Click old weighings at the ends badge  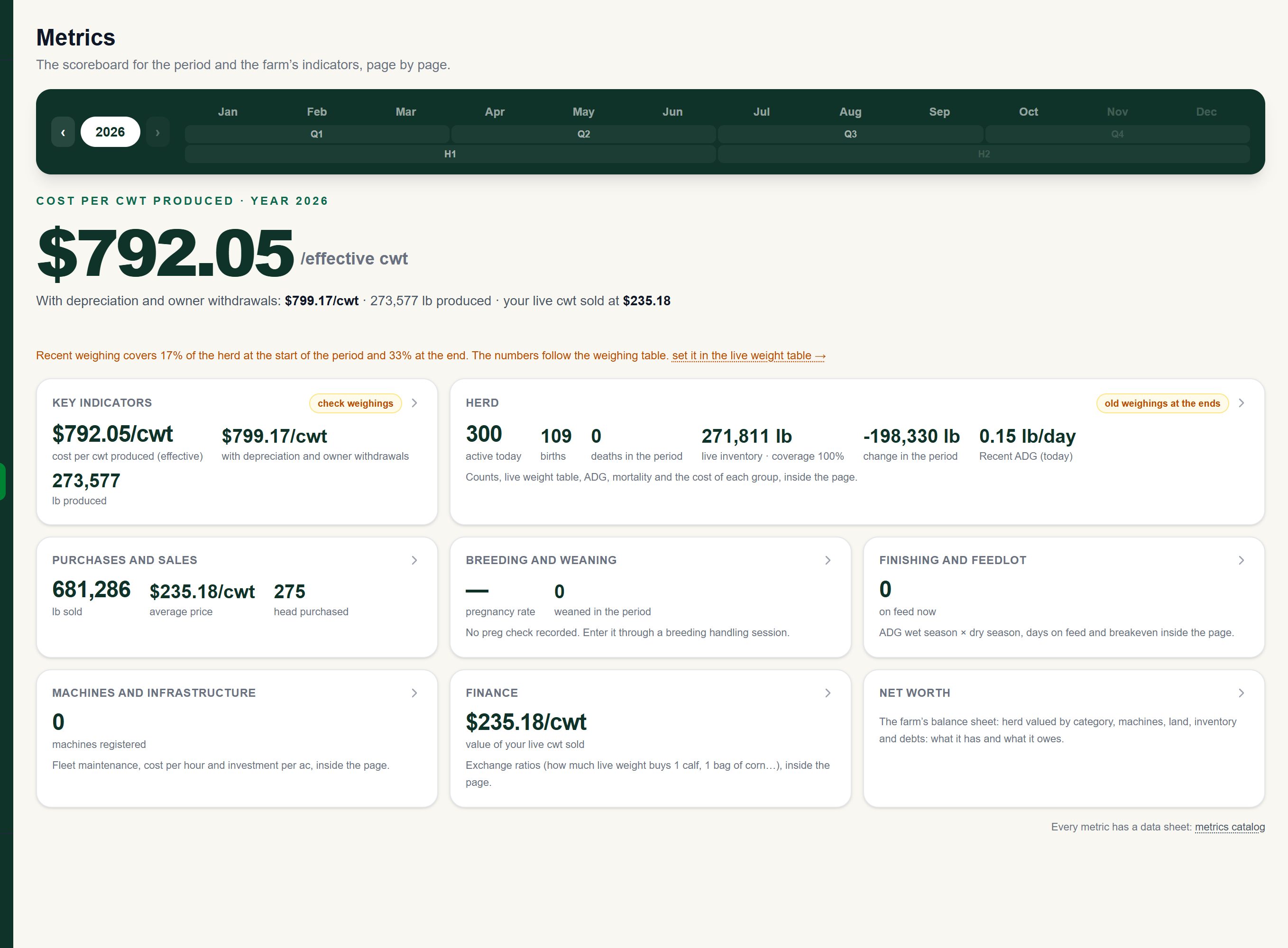(1162, 403)
